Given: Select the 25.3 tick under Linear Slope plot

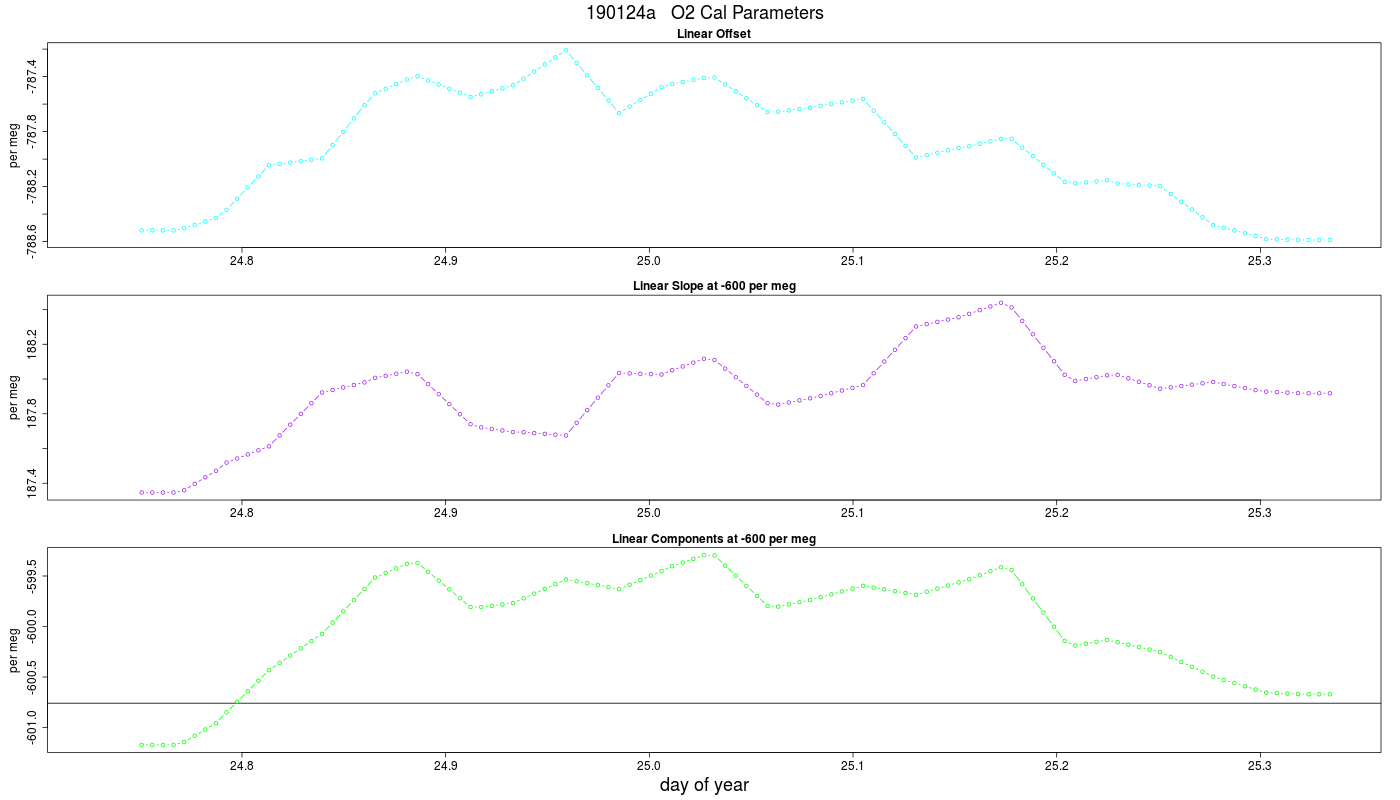Looking at the screenshot, I should point(1260,514).
